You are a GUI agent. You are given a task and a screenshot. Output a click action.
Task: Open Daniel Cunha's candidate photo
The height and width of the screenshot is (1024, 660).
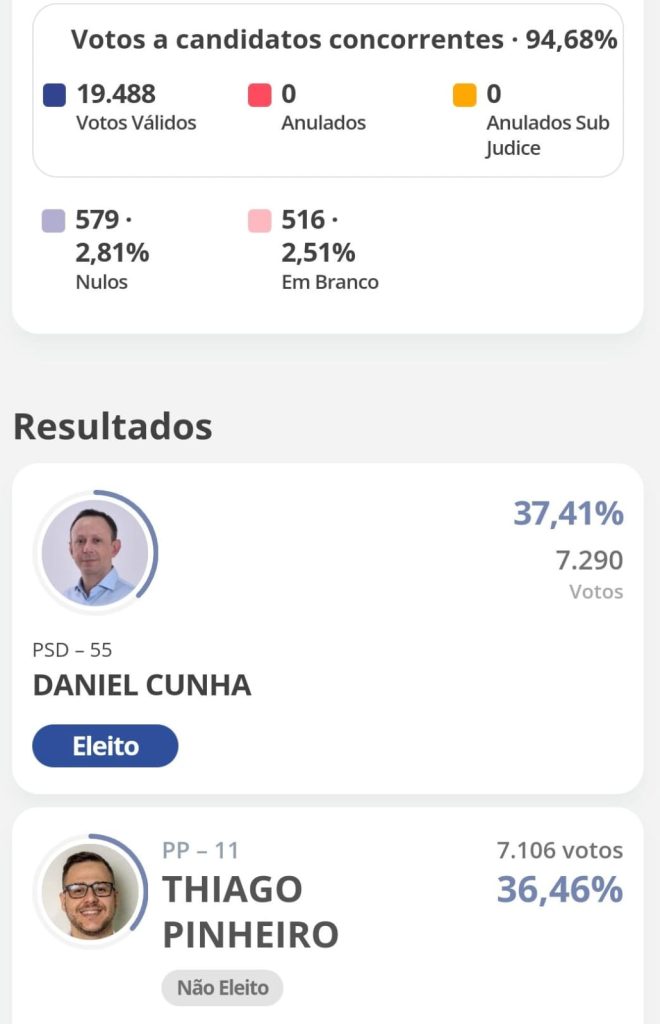pos(95,552)
